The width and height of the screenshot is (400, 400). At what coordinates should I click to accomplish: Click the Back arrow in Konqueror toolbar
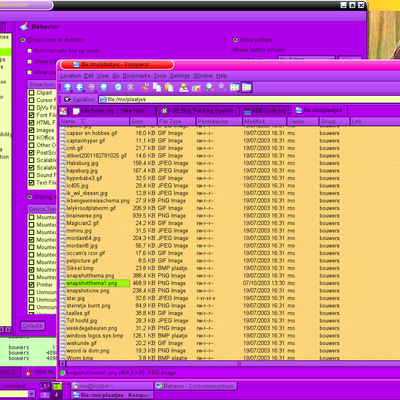click(x=80, y=87)
